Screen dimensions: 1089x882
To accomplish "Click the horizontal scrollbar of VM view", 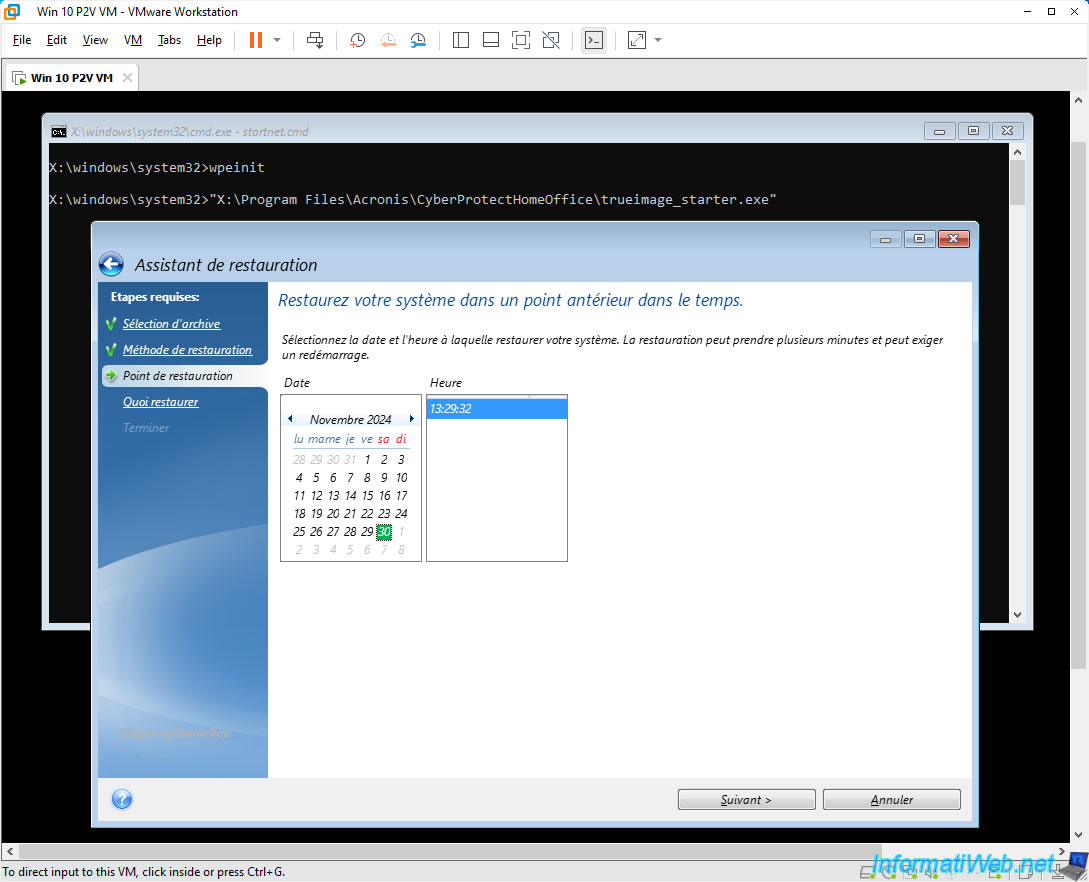I will (x=535, y=851).
